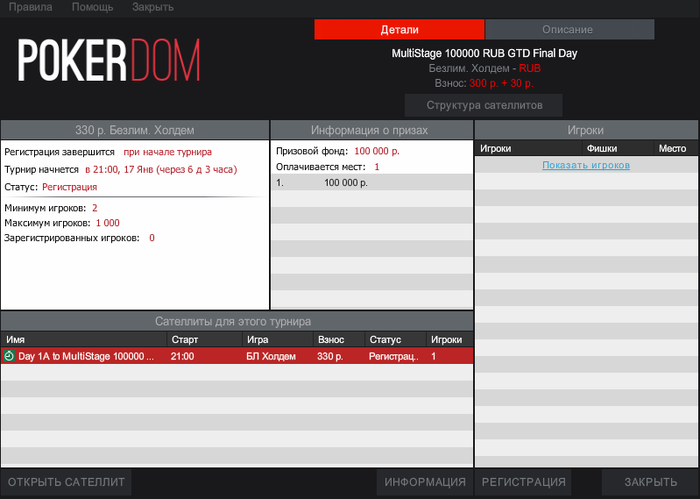
Task: Click the tournament start time в 21:00, 17 Янв
Action: pyautogui.click(x=161, y=170)
